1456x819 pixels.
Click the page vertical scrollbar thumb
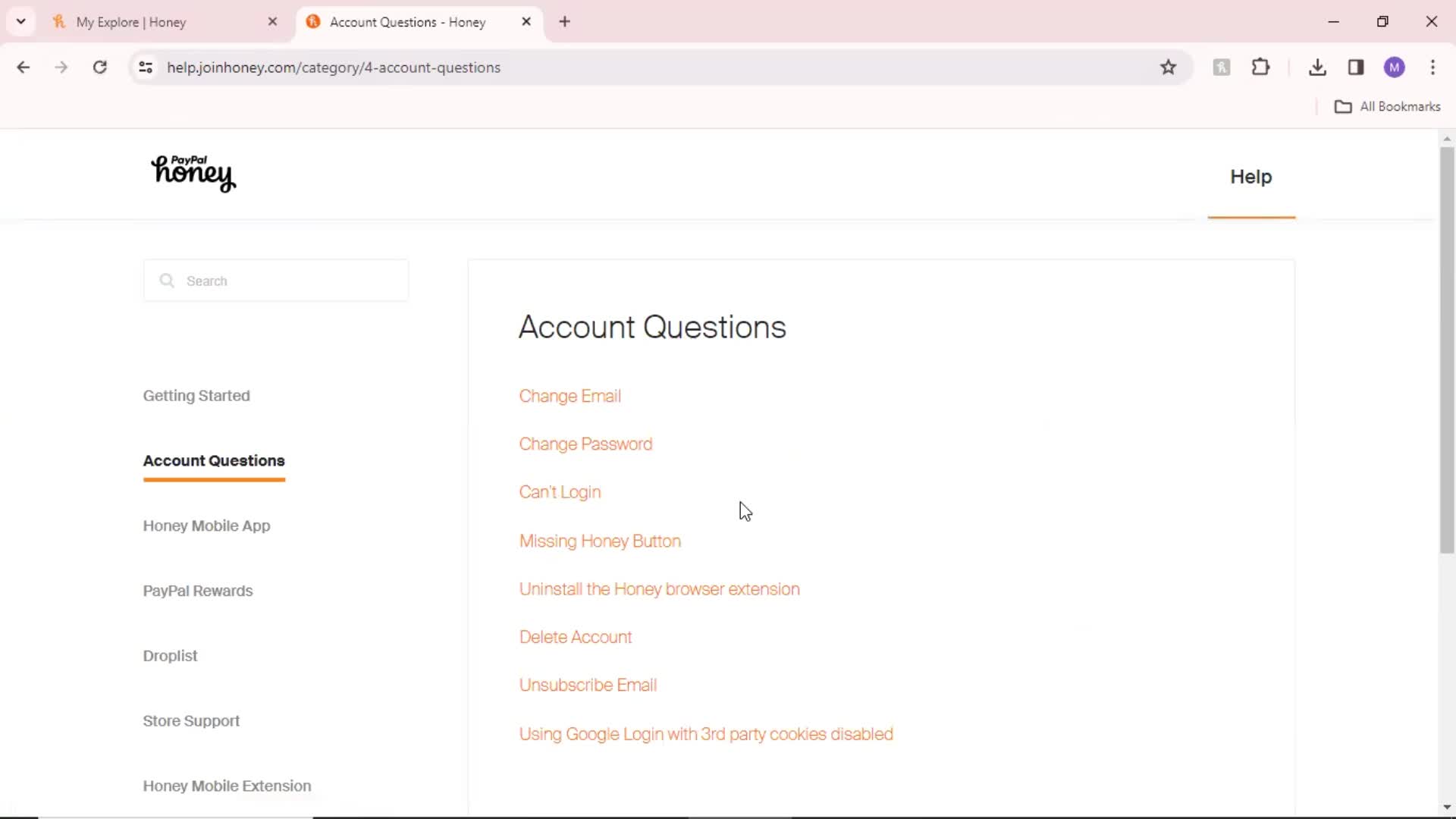tap(1447, 349)
